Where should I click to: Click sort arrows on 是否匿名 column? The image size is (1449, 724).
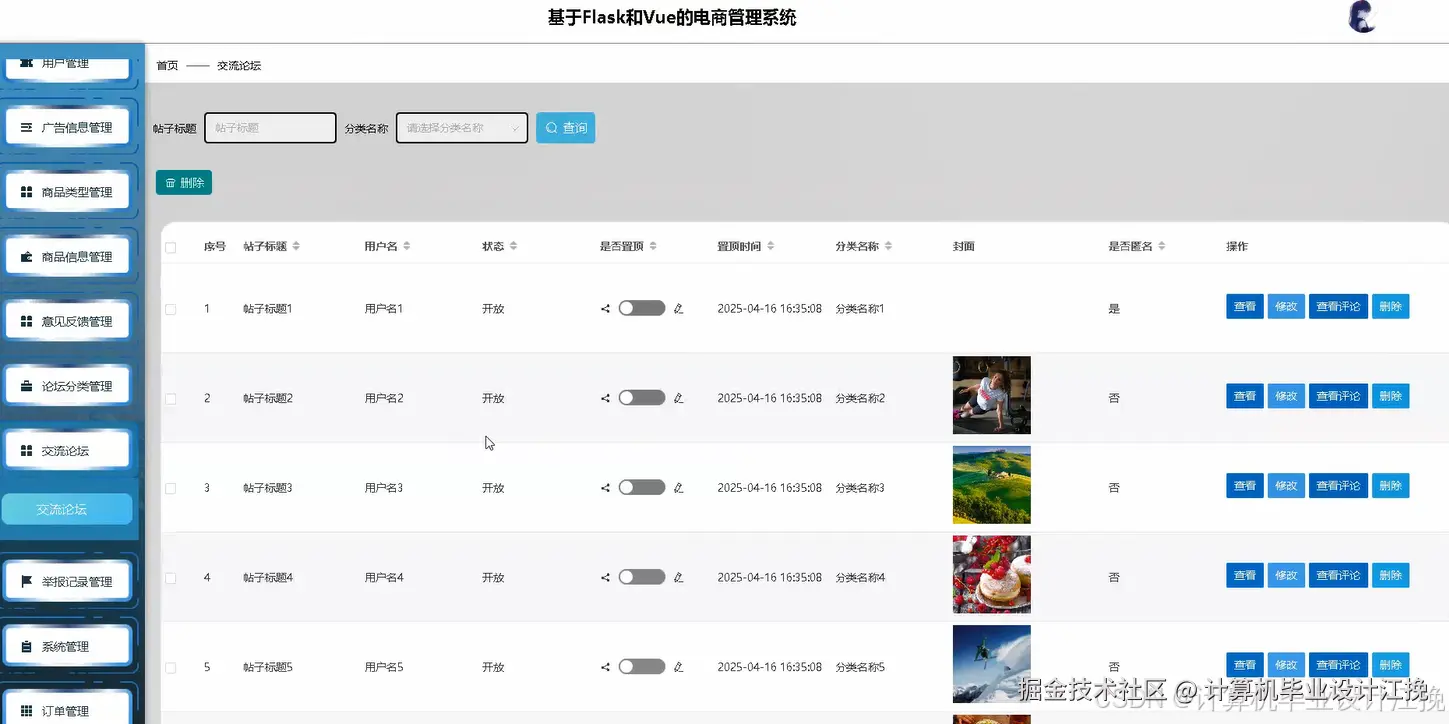pyautogui.click(x=1161, y=246)
